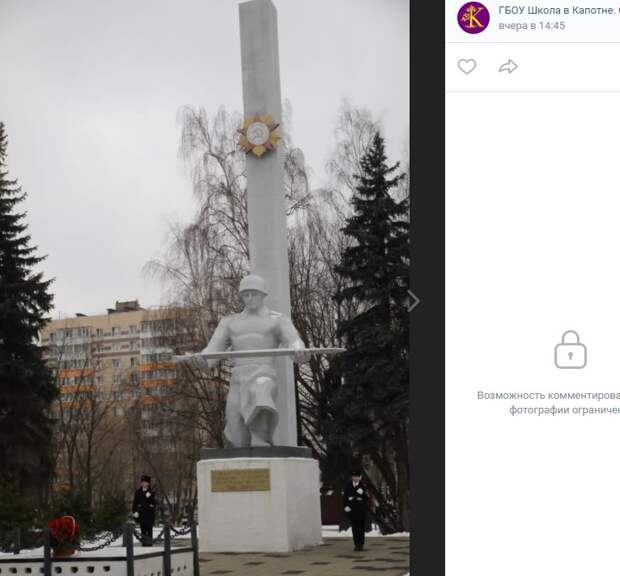Image resolution: width=620 pixels, height=576 pixels.
Task: Click the rifle held by the statue
Action: point(259,354)
